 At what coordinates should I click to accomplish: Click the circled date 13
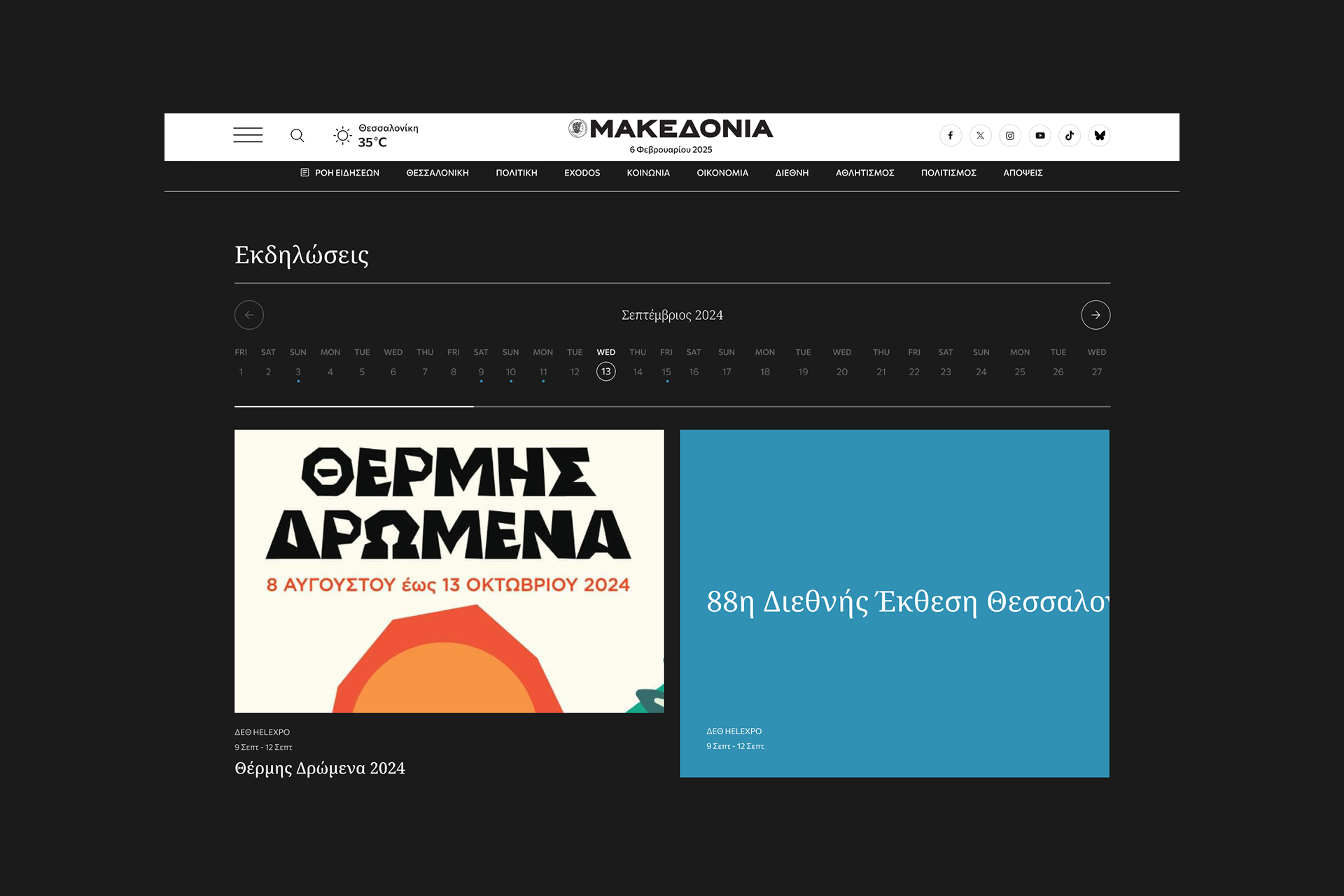coord(606,371)
